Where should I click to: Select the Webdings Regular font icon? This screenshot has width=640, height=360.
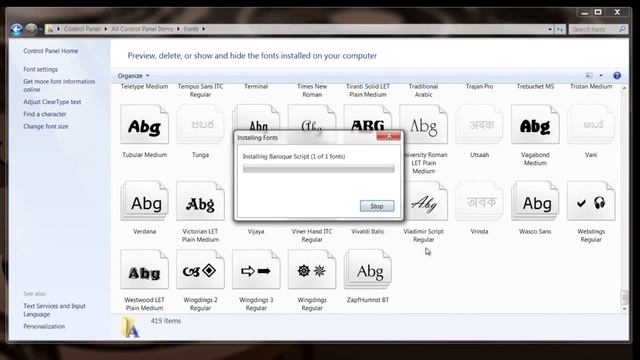click(591, 201)
